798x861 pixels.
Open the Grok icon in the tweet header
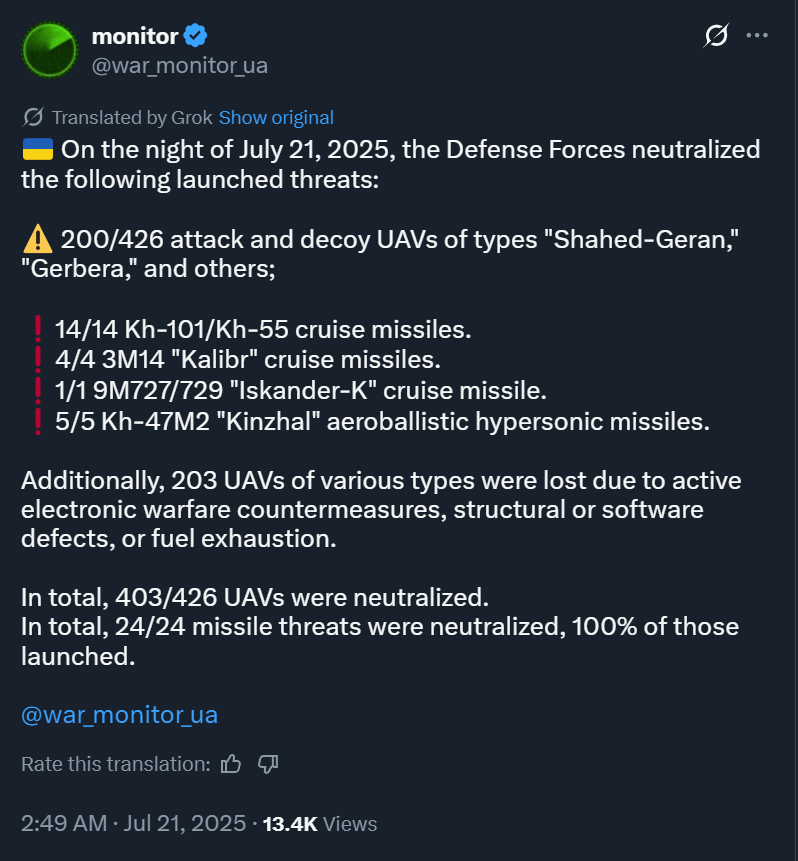click(716, 36)
